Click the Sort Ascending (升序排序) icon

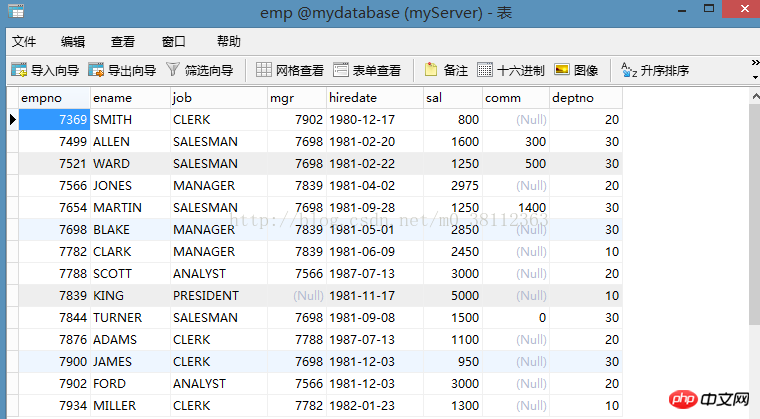click(629, 70)
